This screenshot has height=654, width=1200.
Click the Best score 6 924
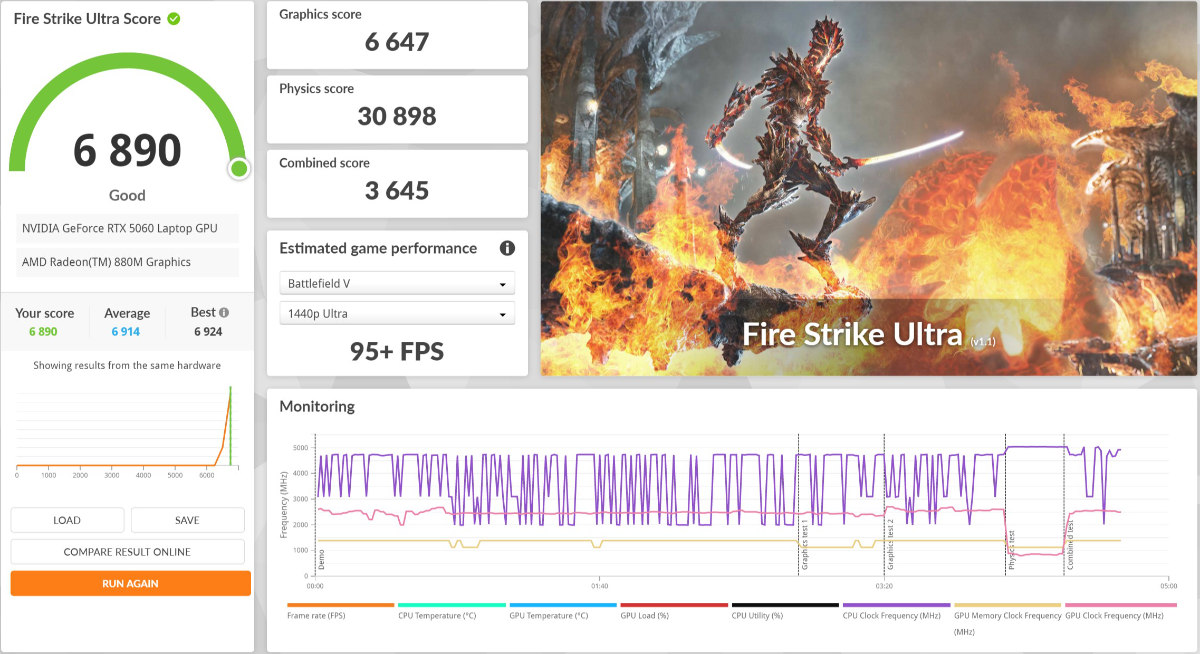click(x=208, y=331)
